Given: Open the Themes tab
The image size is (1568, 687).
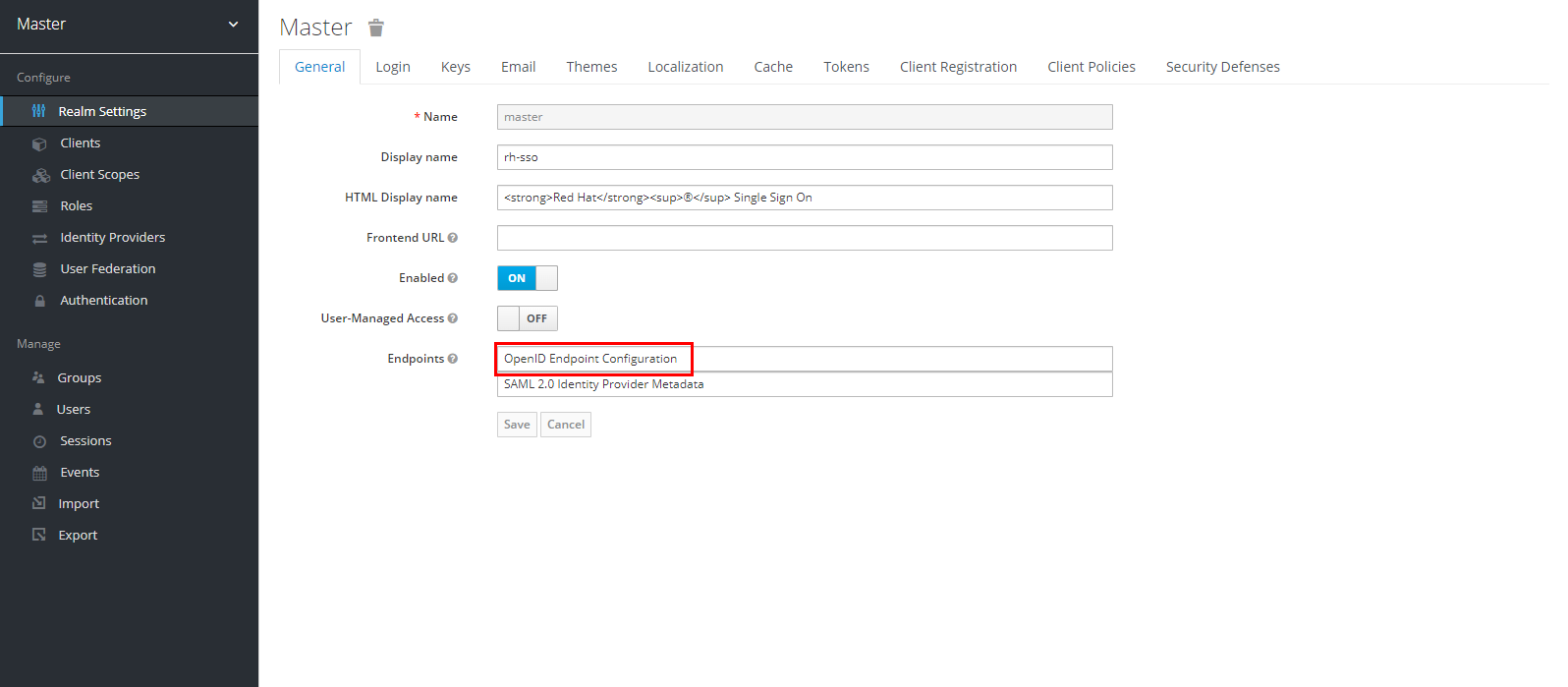Looking at the screenshot, I should tap(591, 67).
